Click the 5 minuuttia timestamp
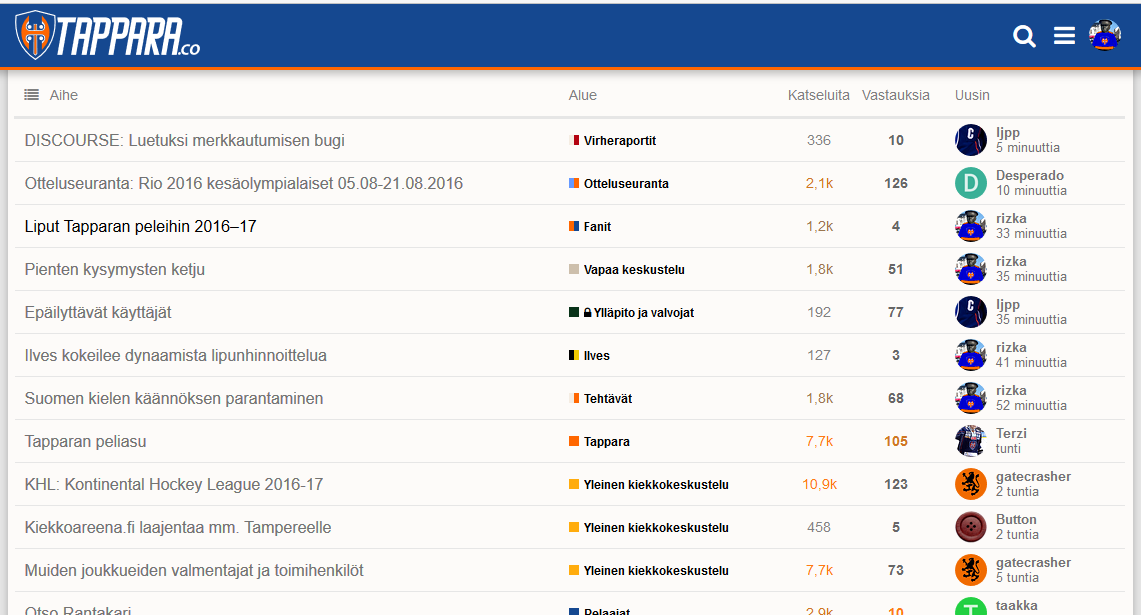1141x615 pixels. (x=1025, y=148)
